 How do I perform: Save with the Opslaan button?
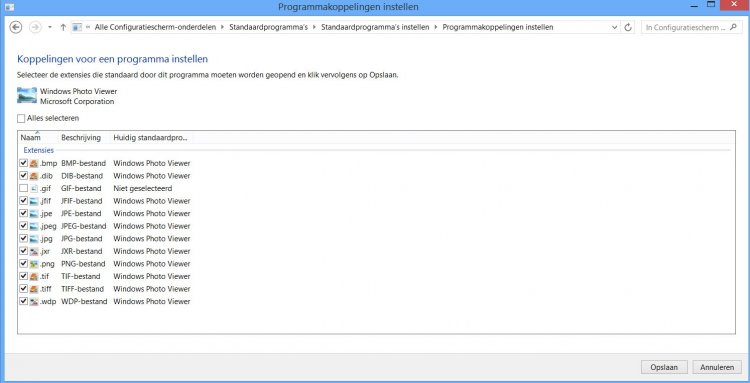[664, 367]
